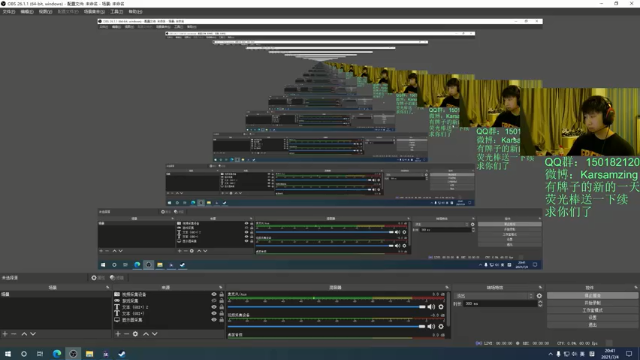
Task: Mute the 麦克风/Aux speaker icon
Action: click(431, 307)
